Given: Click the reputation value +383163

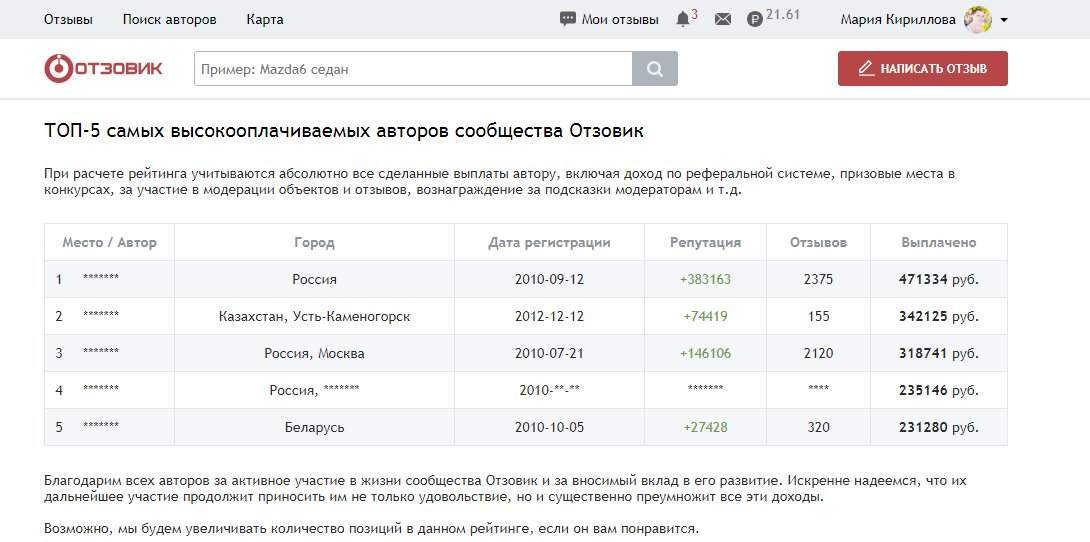Looking at the screenshot, I should pos(706,279).
